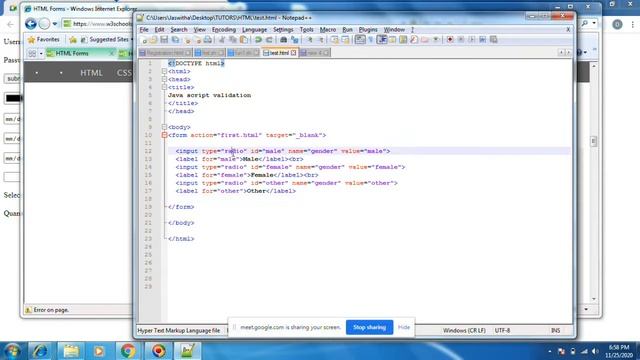640x360 pixels.
Task: Open the Function List panel icon
Action: point(413,40)
